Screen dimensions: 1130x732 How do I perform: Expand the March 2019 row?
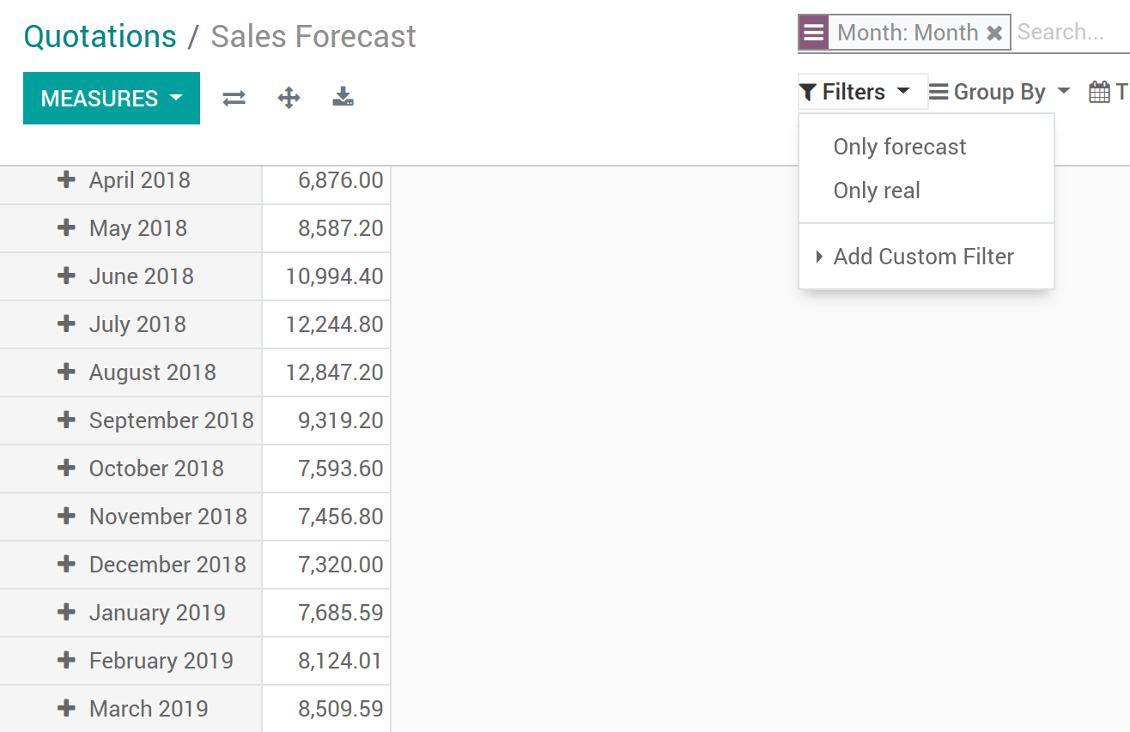click(66, 708)
